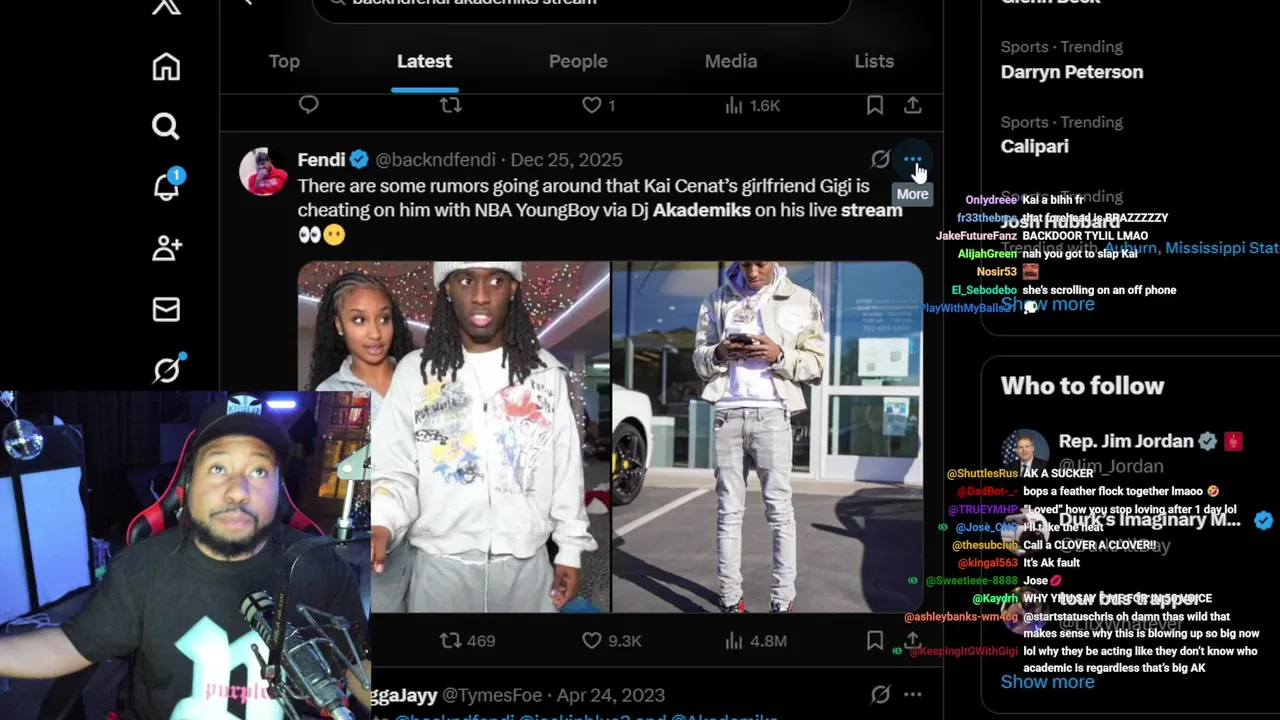Open the Messages envelope icon
Image resolution: width=1280 pixels, height=720 pixels.
tap(166, 310)
